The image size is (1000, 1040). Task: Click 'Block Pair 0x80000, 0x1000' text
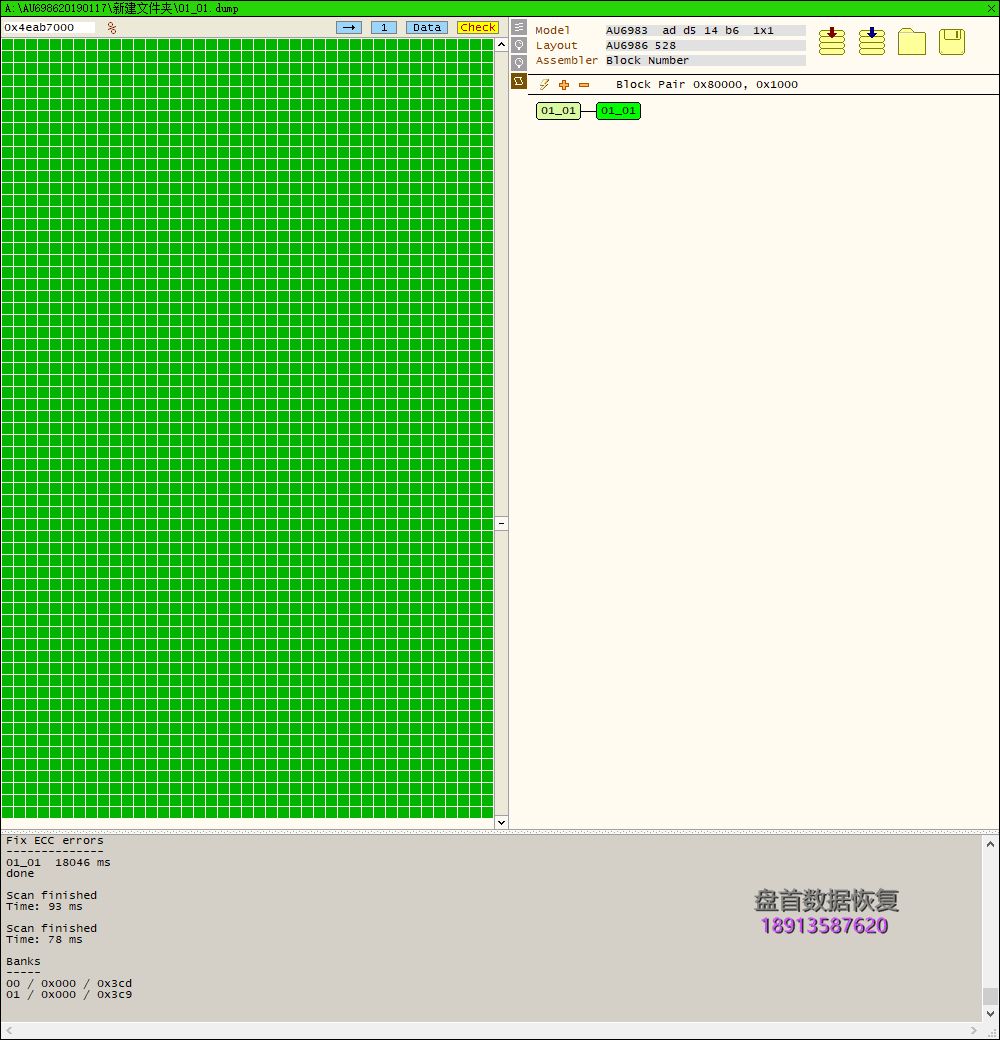click(707, 84)
